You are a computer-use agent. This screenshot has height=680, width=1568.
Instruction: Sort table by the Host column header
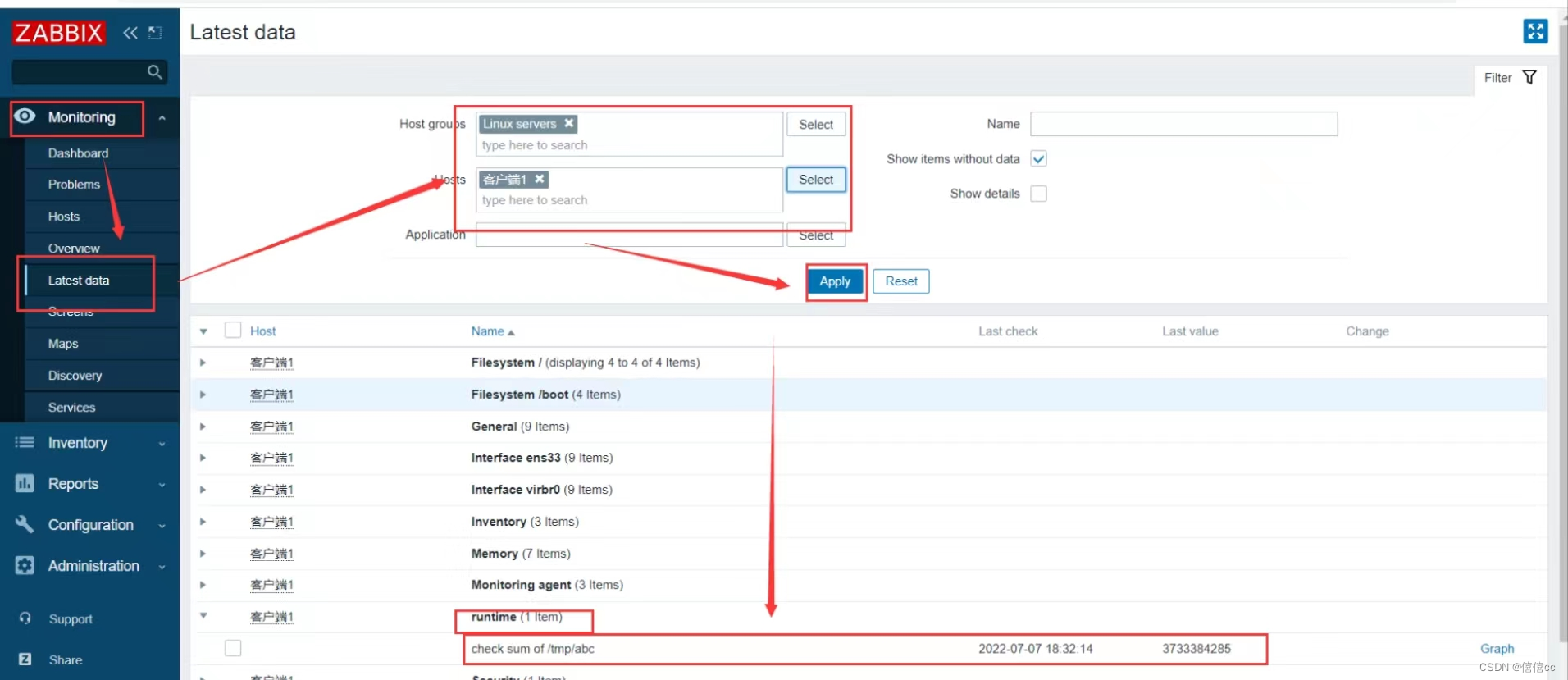pos(262,331)
